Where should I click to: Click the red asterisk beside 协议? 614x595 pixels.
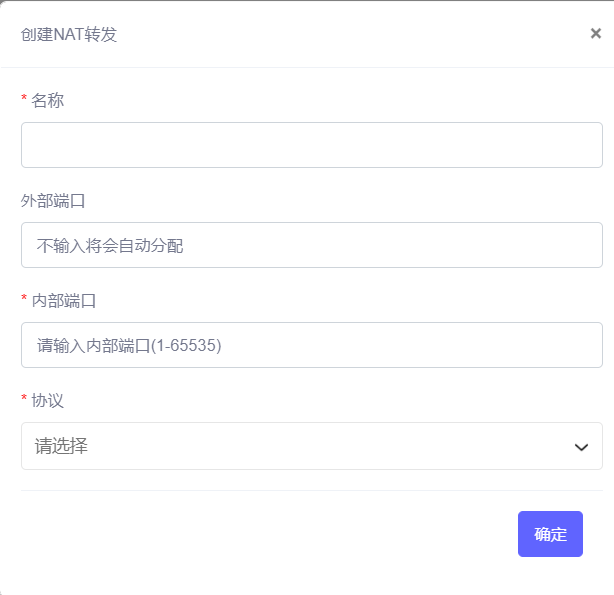point(24,397)
